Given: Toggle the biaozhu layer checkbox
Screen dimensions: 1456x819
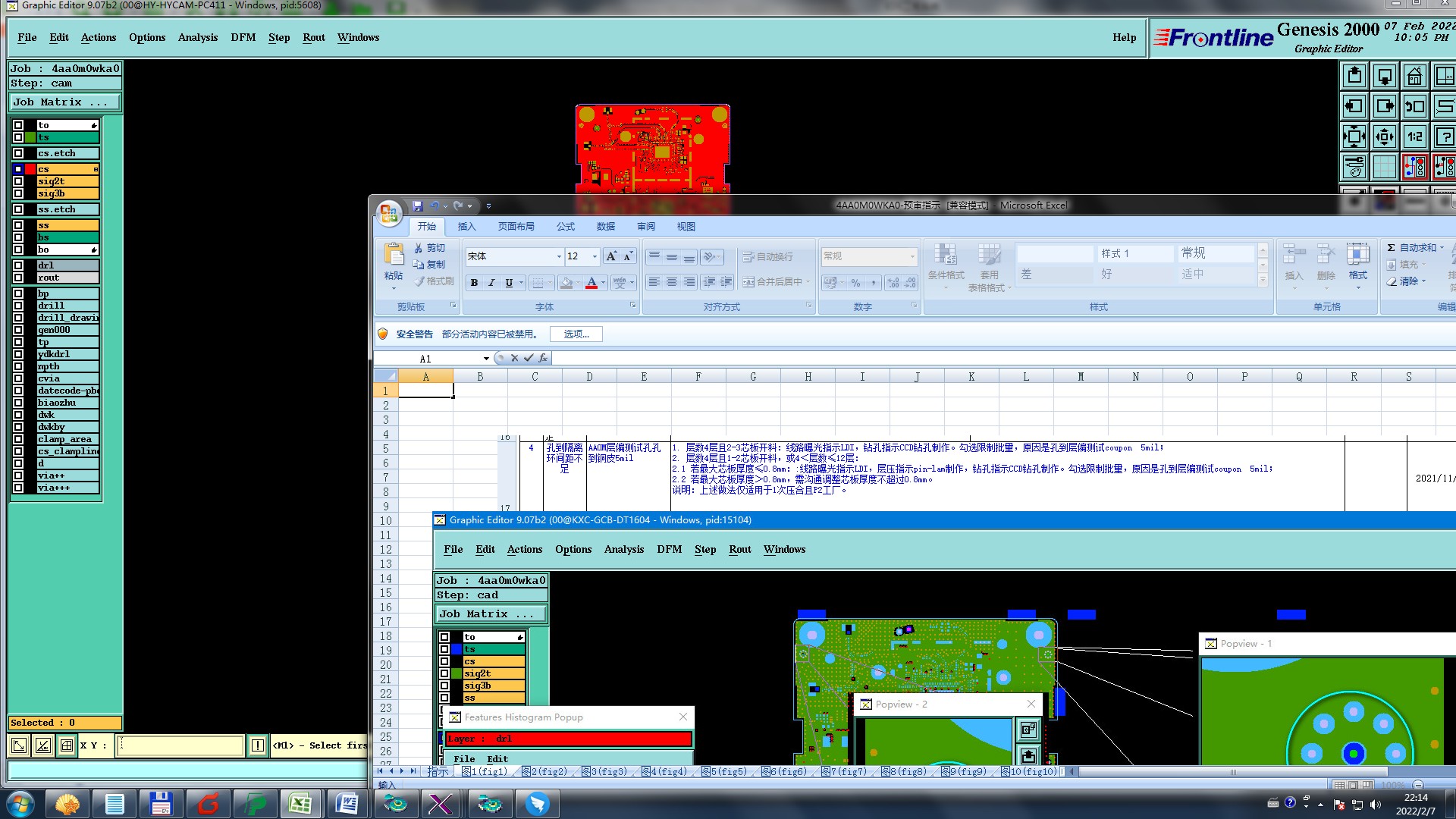Looking at the screenshot, I should (x=18, y=403).
